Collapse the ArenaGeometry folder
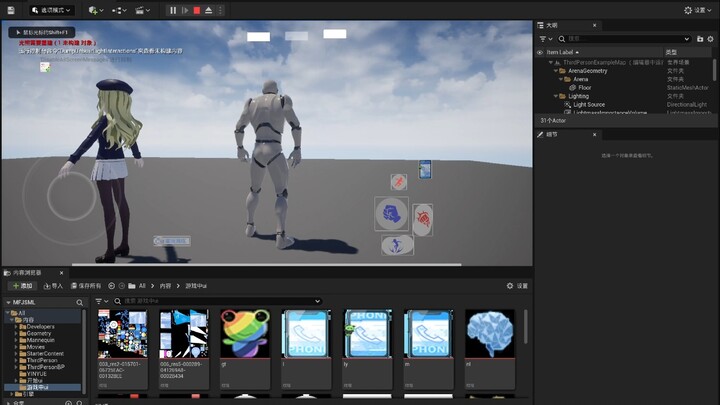 [x=553, y=71]
